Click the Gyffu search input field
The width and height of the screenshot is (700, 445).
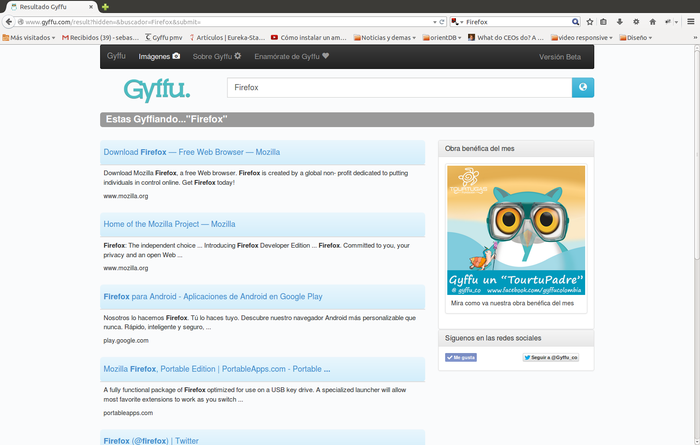pyautogui.click(x=400, y=87)
